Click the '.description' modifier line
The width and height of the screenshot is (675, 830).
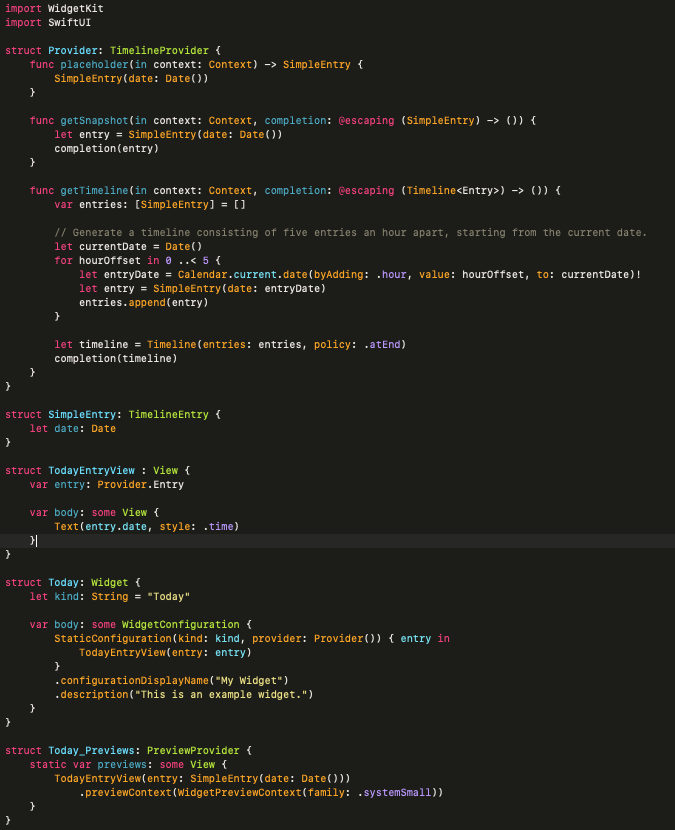click(x=184, y=694)
